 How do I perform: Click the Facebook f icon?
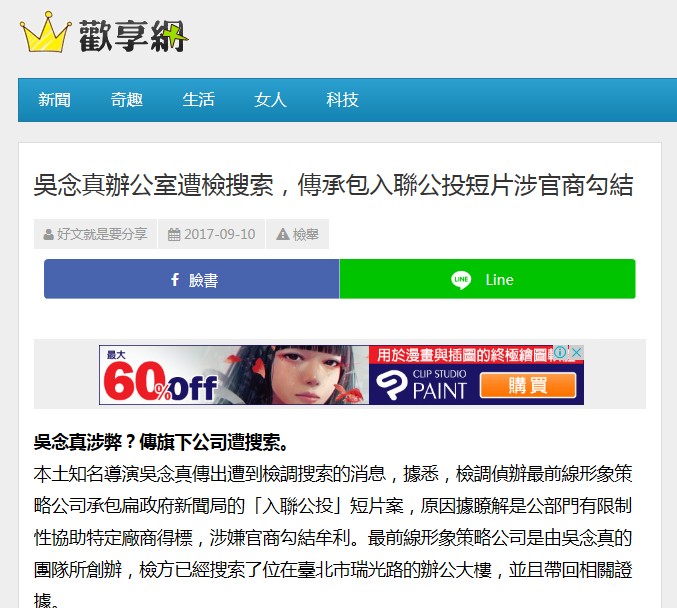175,279
